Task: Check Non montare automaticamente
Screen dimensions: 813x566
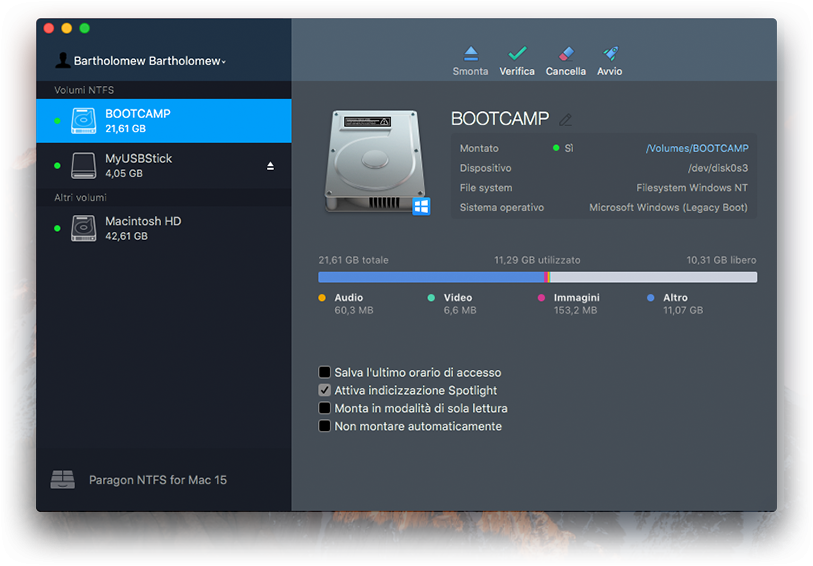Action: (x=325, y=426)
